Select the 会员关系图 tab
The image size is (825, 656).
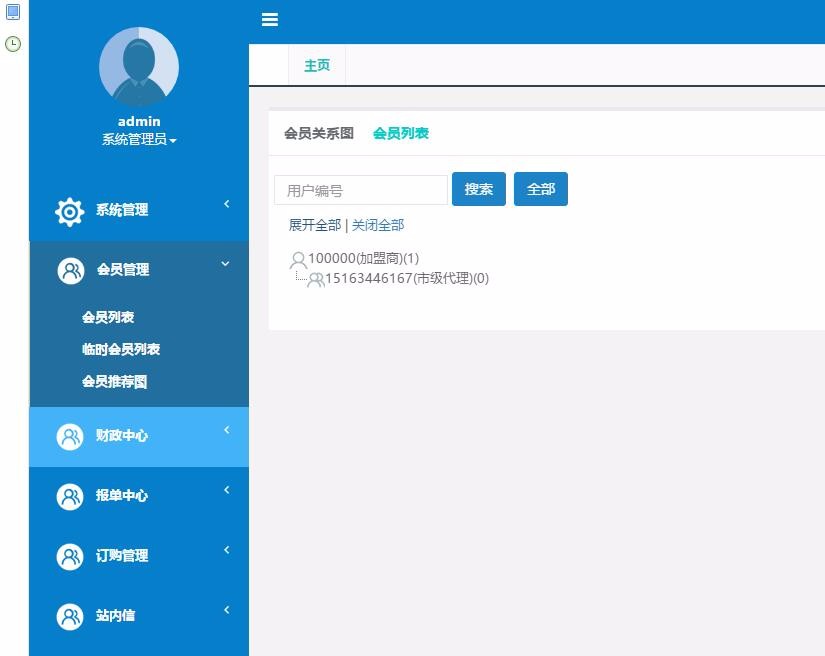point(319,133)
